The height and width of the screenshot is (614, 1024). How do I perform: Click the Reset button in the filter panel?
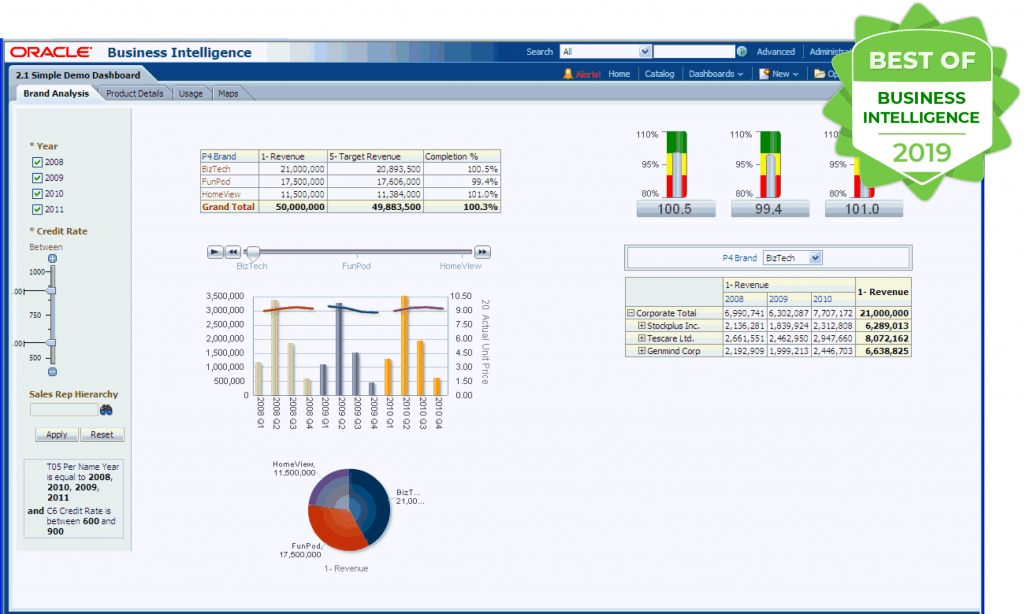coord(102,434)
